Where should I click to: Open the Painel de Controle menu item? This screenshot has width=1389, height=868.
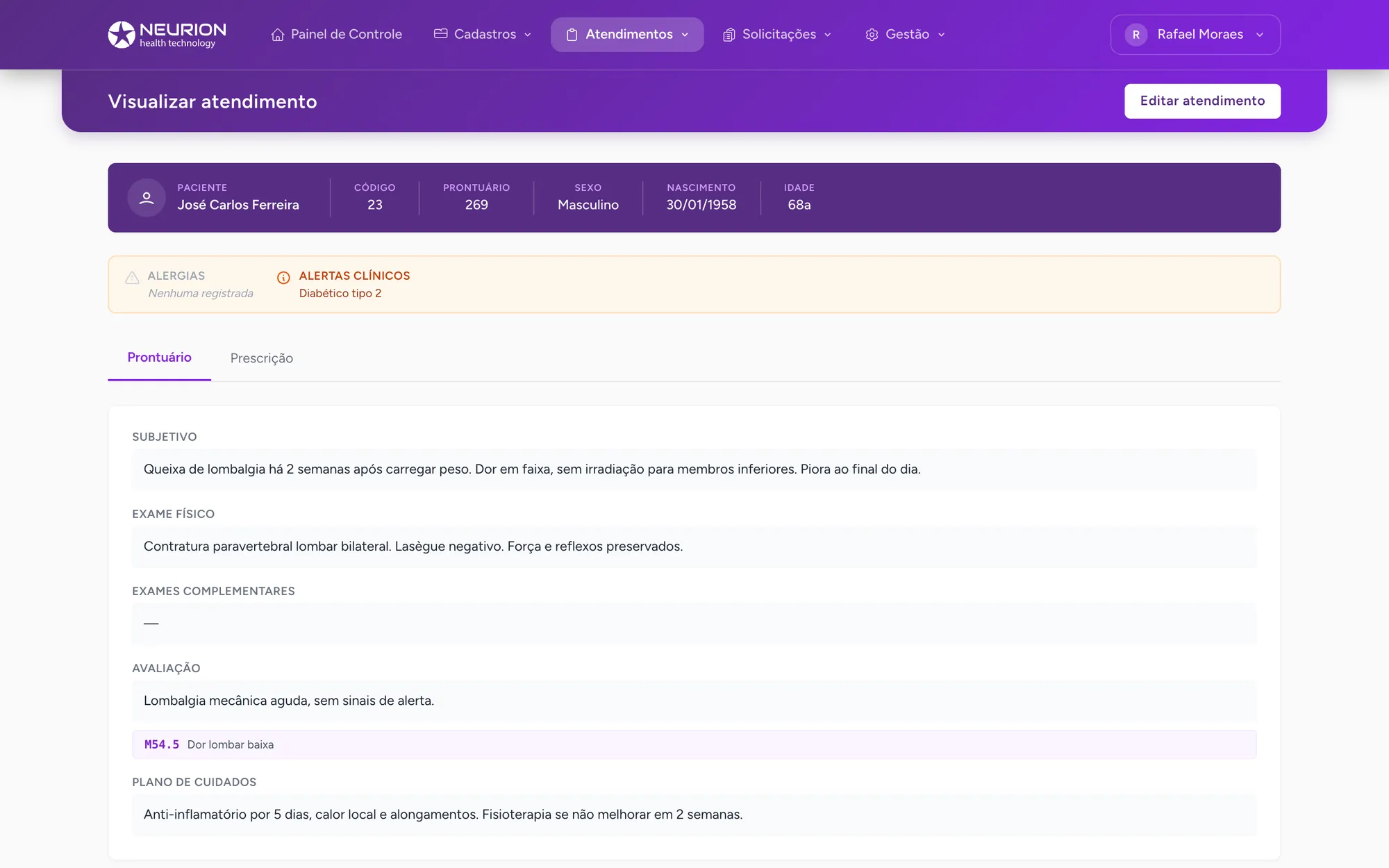click(336, 35)
